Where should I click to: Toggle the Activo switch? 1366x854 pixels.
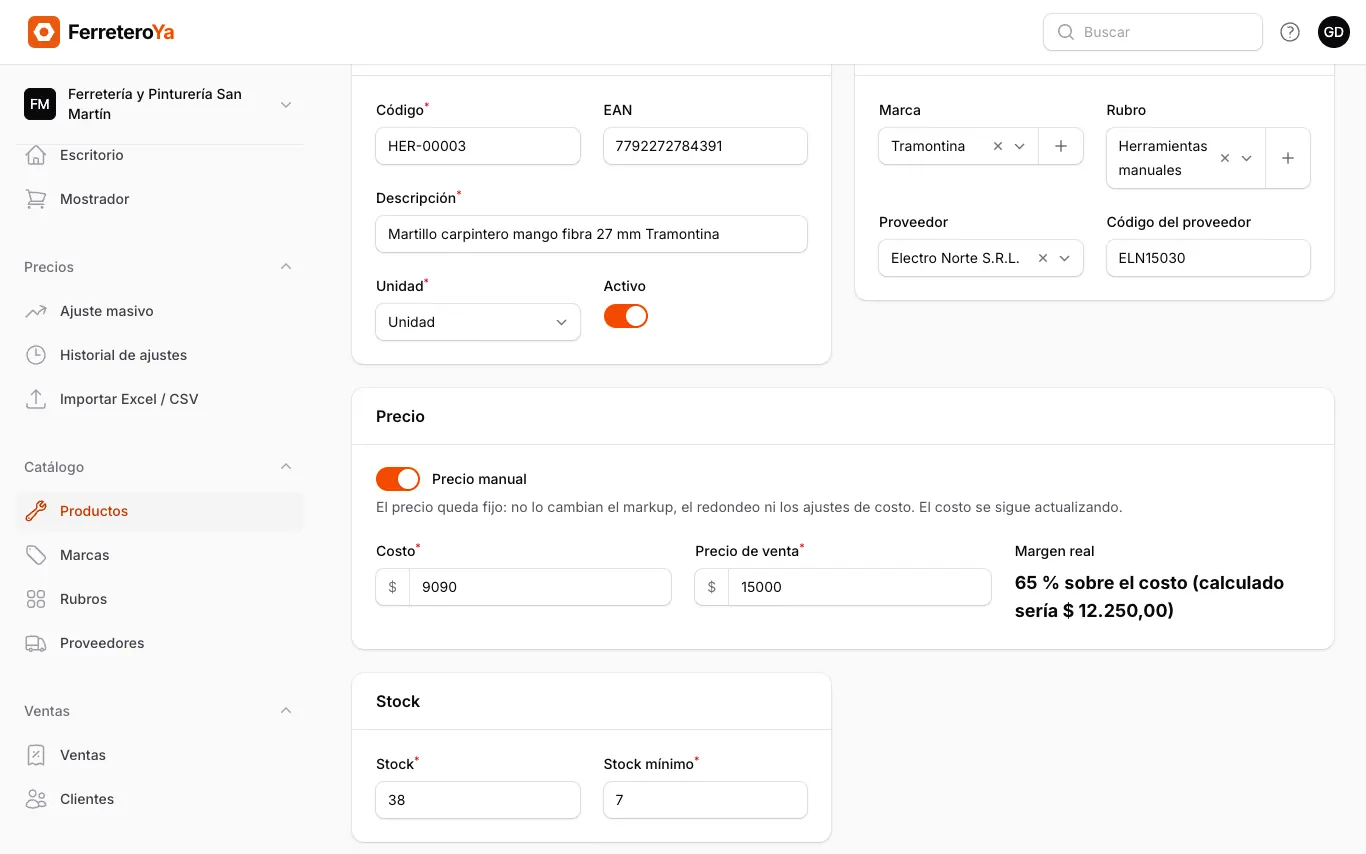626,316
